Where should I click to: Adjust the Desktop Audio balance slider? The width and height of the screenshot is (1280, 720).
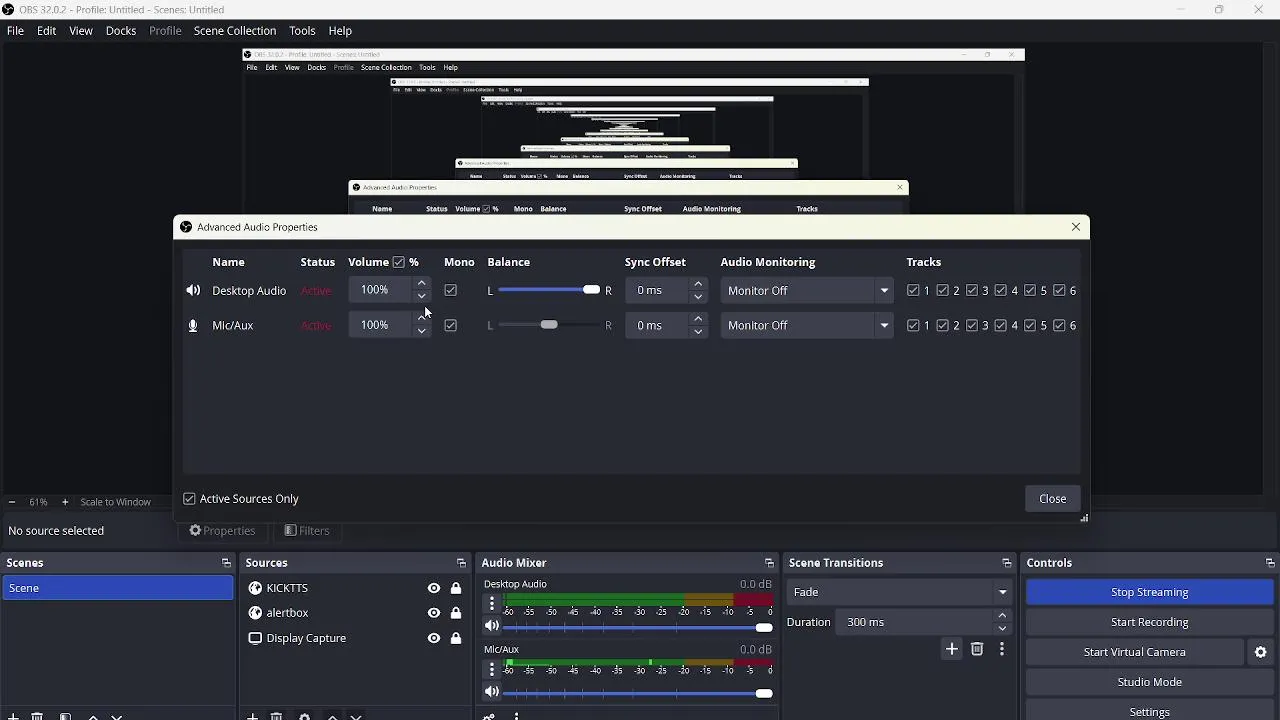549,290
